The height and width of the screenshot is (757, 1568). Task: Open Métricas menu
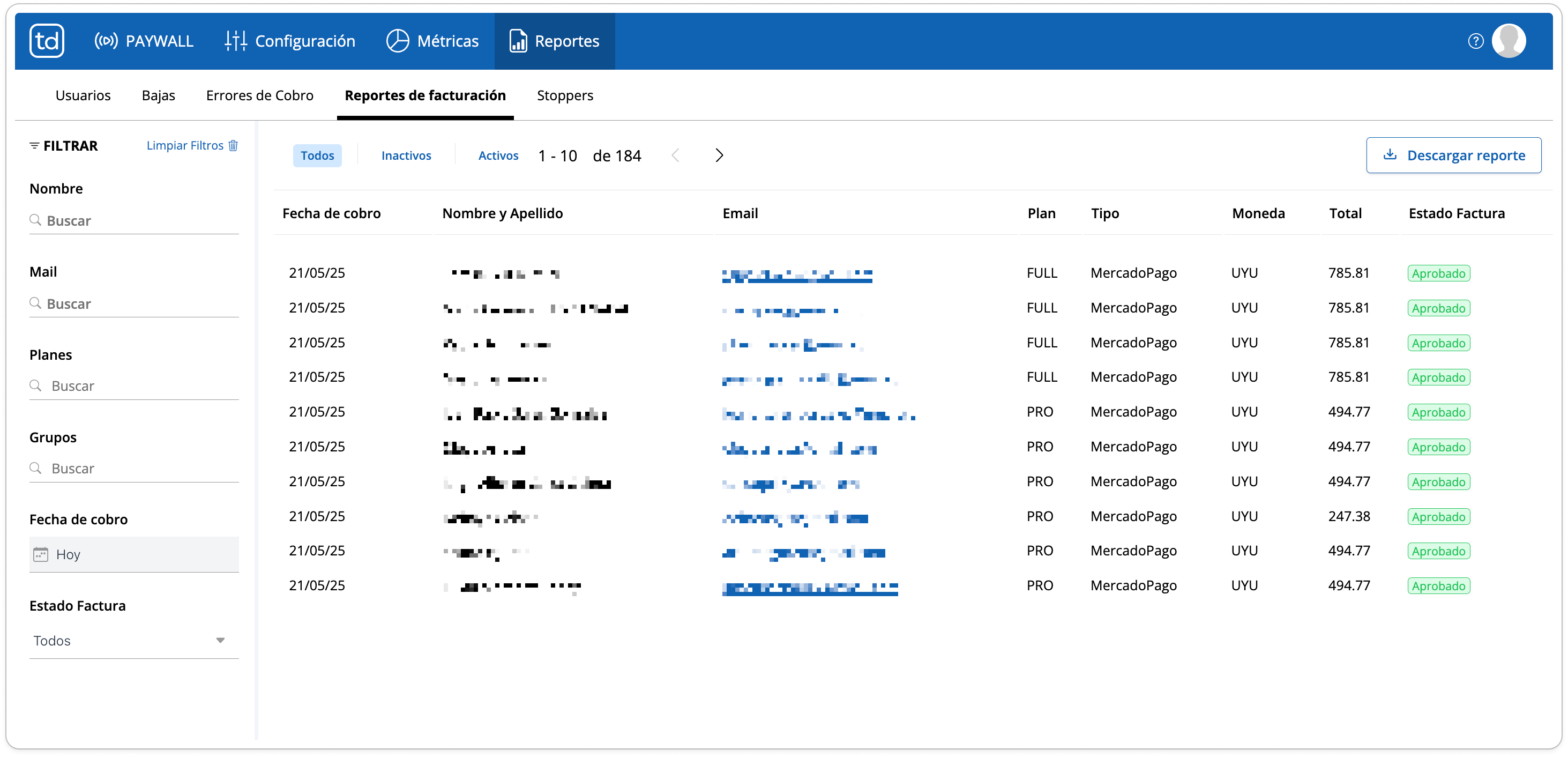[x=432, y=41]
